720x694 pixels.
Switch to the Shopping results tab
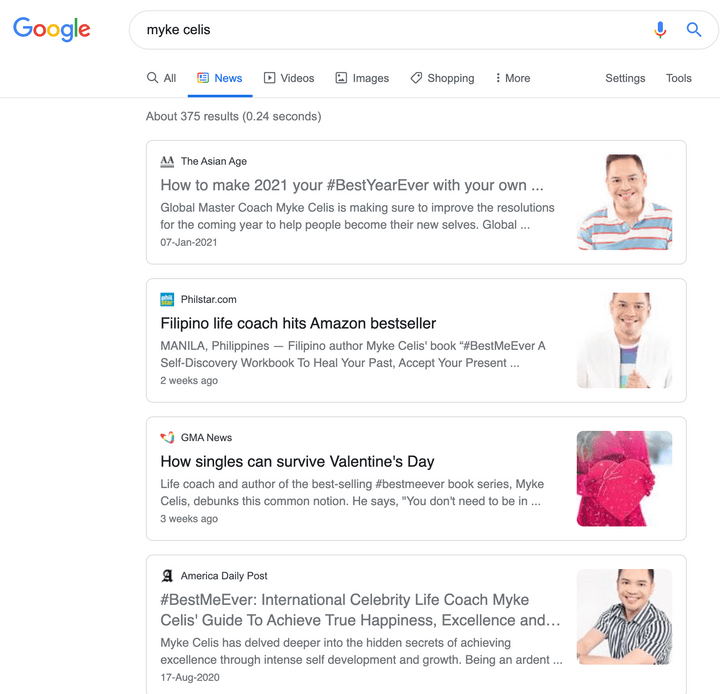coord(441,78)
